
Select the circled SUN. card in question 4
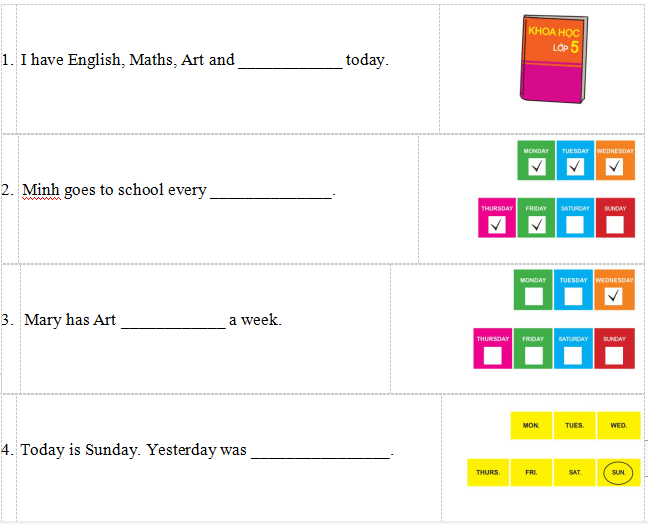(x=618, y=472)
